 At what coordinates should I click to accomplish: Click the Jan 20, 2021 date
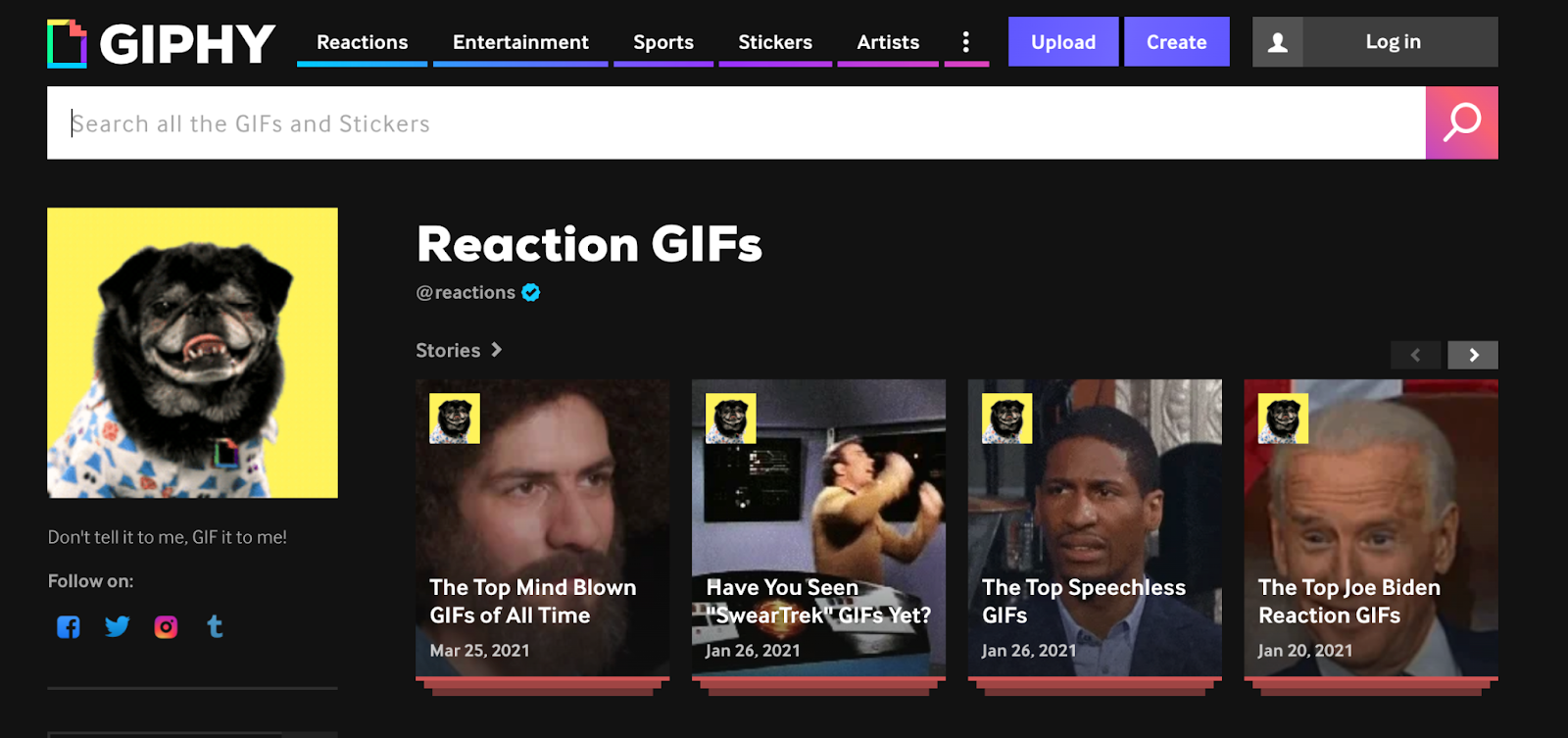coord(1305,651)
